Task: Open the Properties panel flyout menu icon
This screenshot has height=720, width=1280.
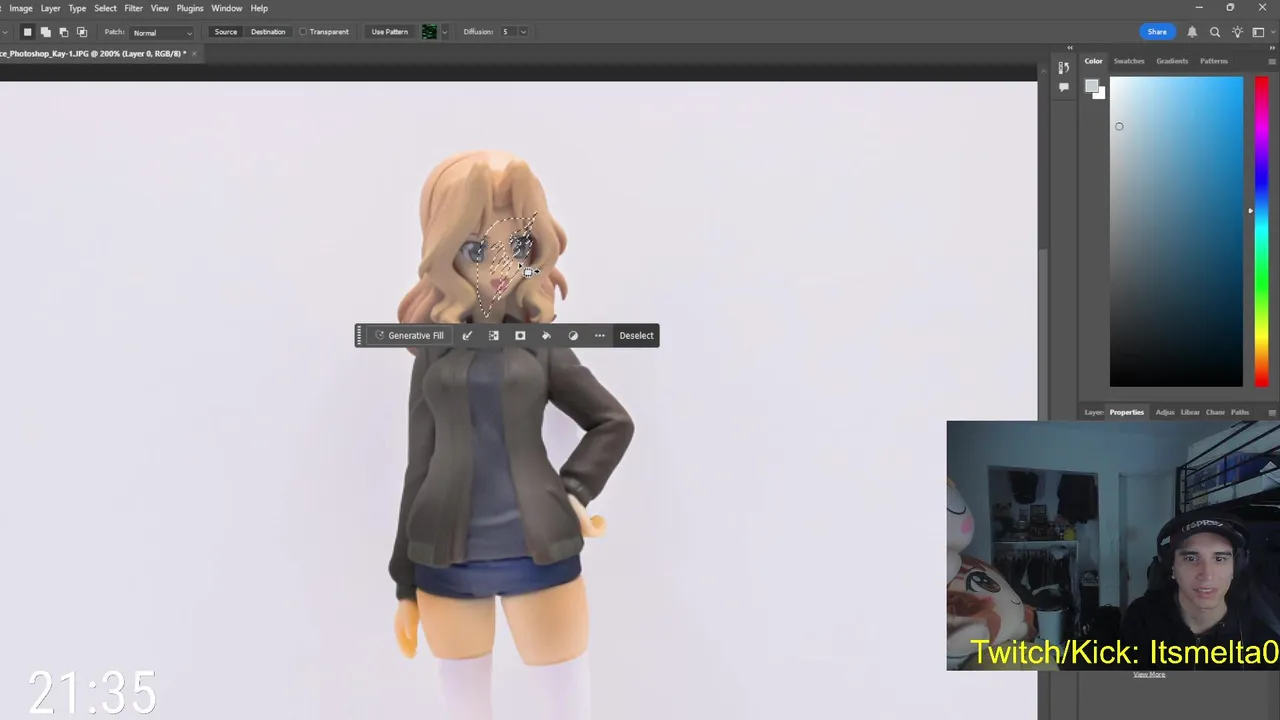Action: click(x=1272, y=412)
